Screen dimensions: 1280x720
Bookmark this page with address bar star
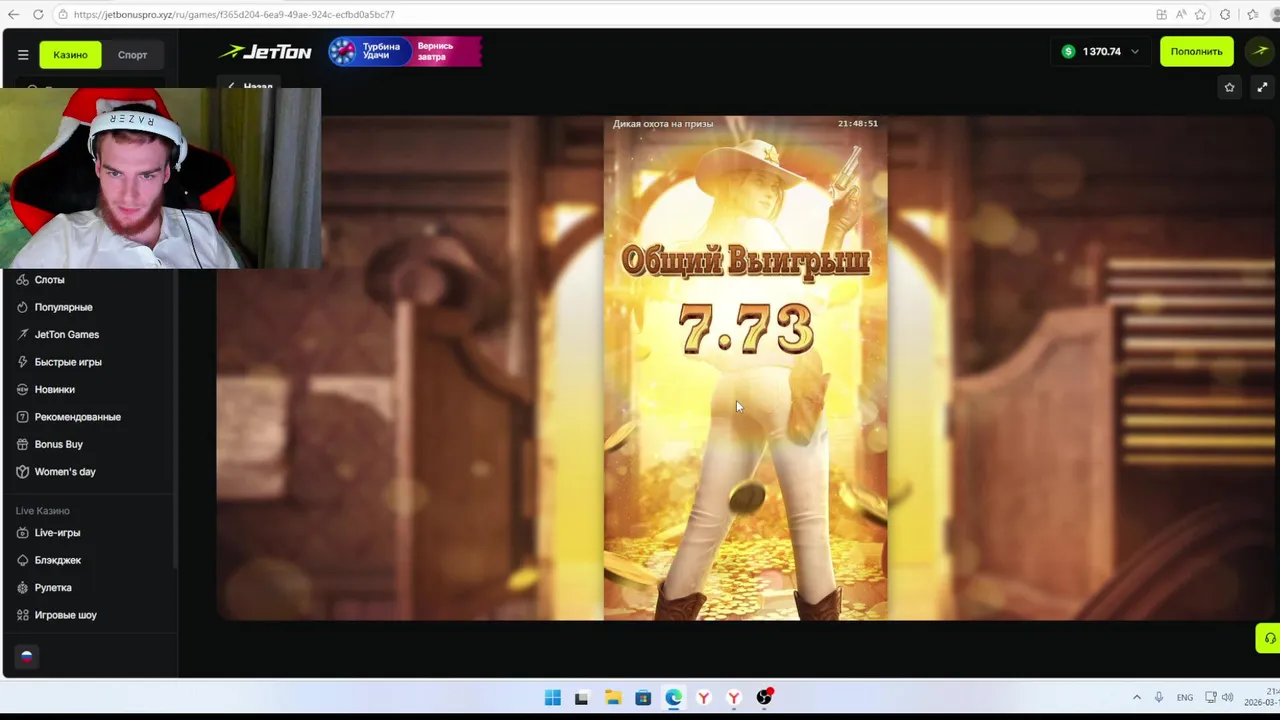[x=1200, y=14]
